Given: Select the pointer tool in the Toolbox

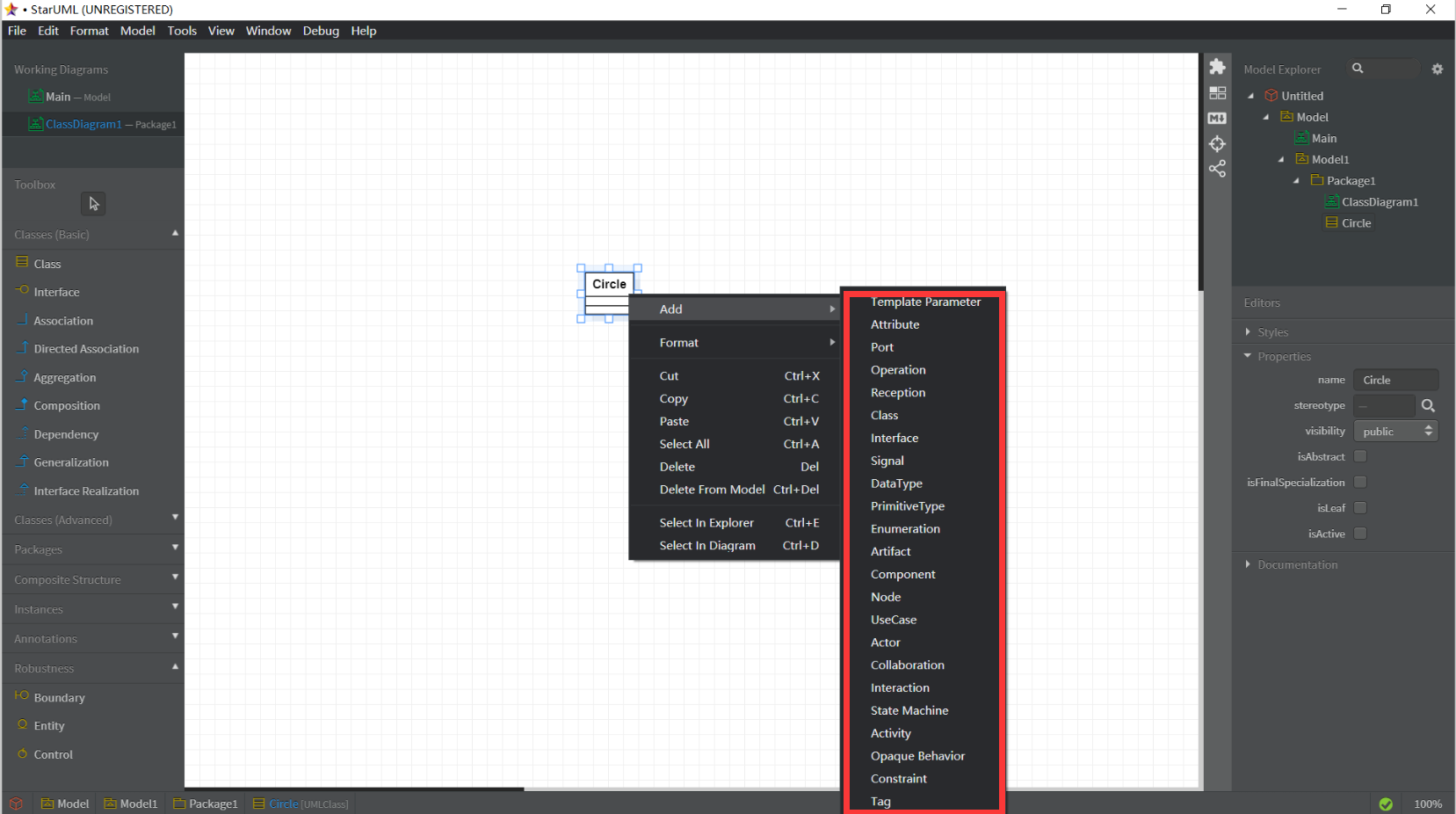Looking at the screenshot, I should pyautogui.click(x=93, y=203).
